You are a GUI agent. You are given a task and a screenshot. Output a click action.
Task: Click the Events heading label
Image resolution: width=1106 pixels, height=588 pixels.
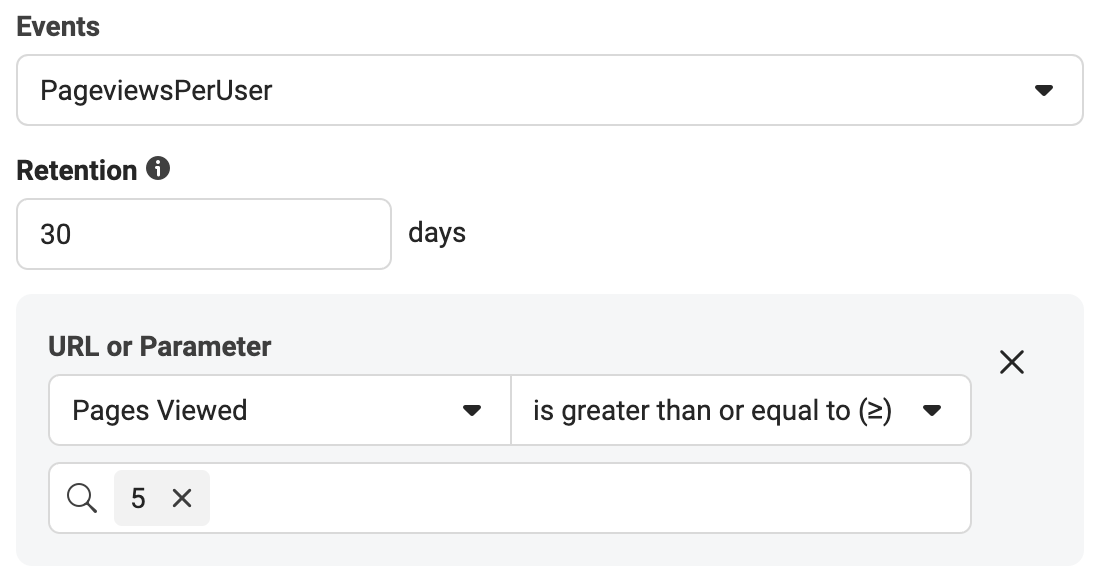pyautogui.click(x=58, y=27)
